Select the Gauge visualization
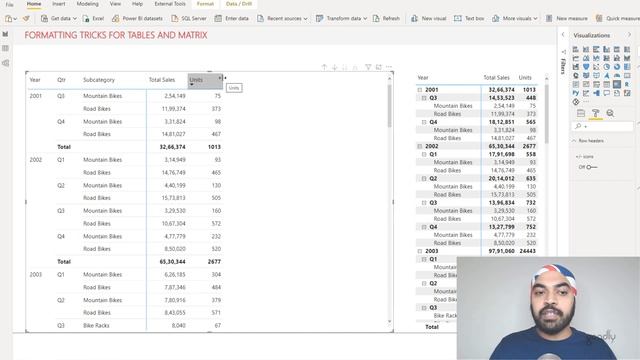This screenshot has height=360, width=640. coord(617,76)
